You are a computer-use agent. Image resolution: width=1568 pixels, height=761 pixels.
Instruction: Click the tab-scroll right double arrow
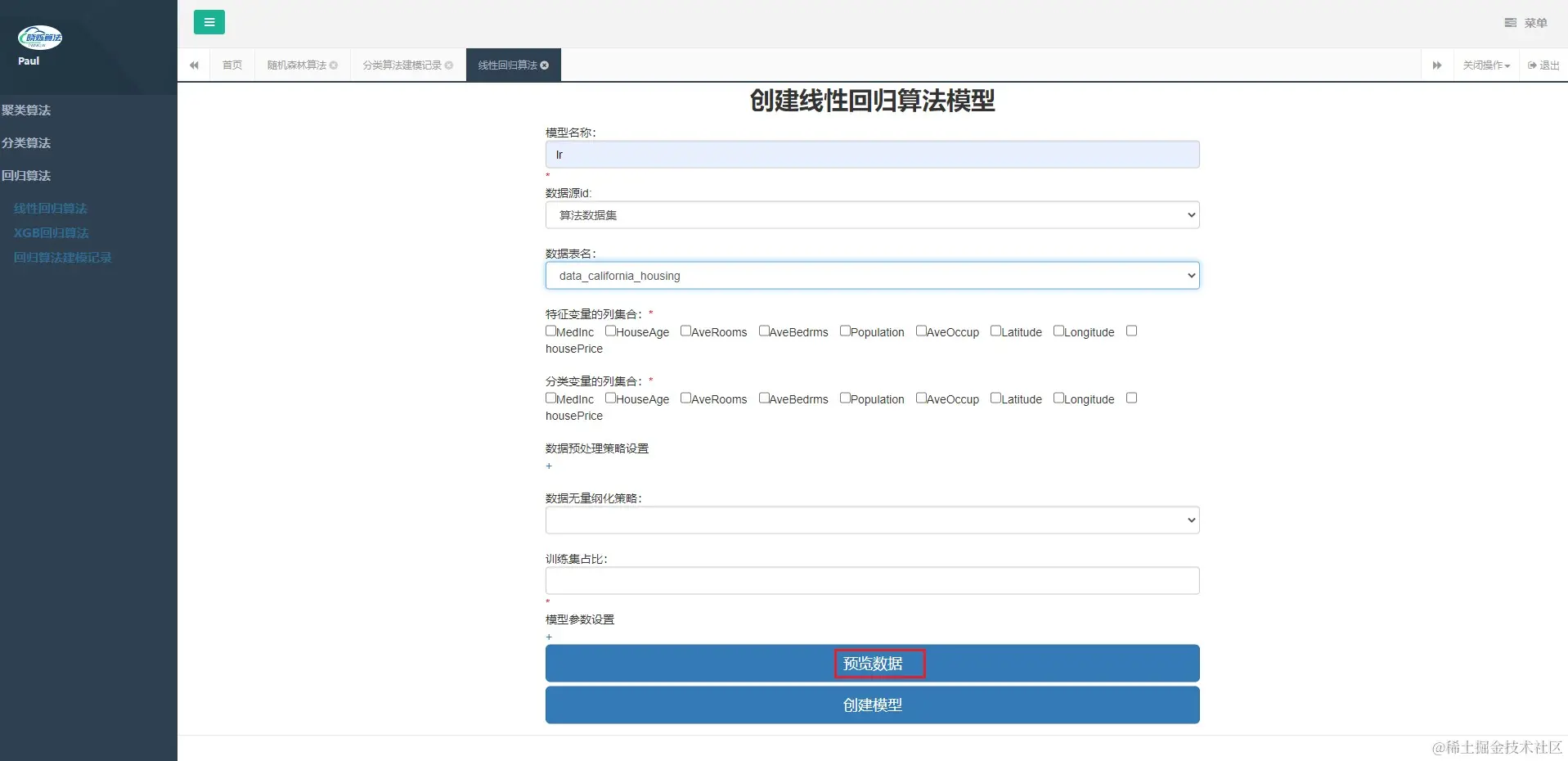[1437, 65]
